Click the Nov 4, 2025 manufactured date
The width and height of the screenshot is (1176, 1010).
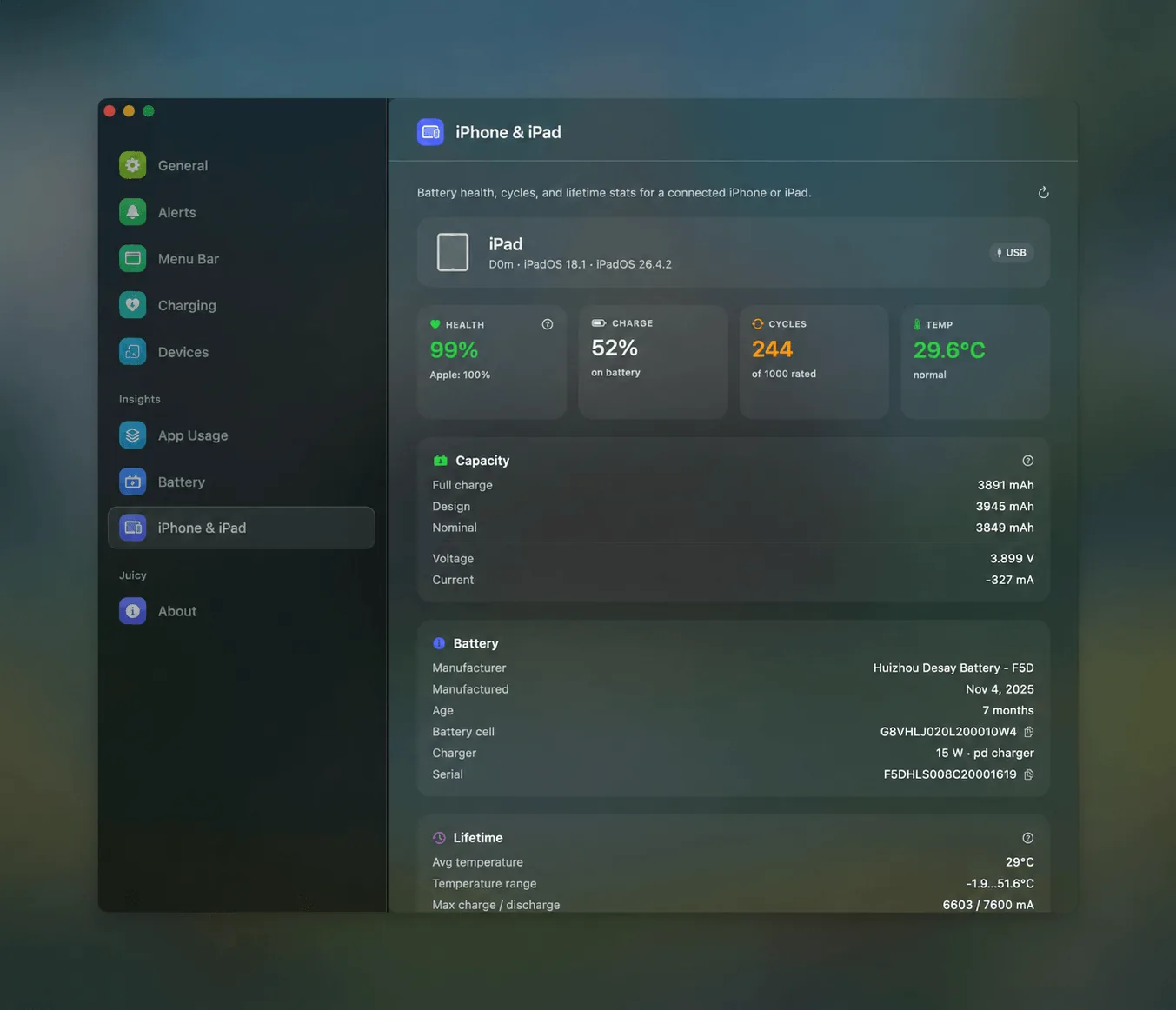tap(1000, 689)
